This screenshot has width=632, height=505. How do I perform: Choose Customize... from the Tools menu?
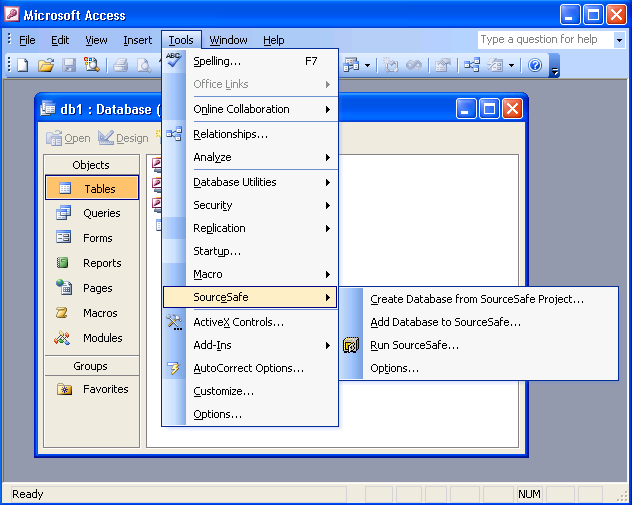tap(250, 391)
